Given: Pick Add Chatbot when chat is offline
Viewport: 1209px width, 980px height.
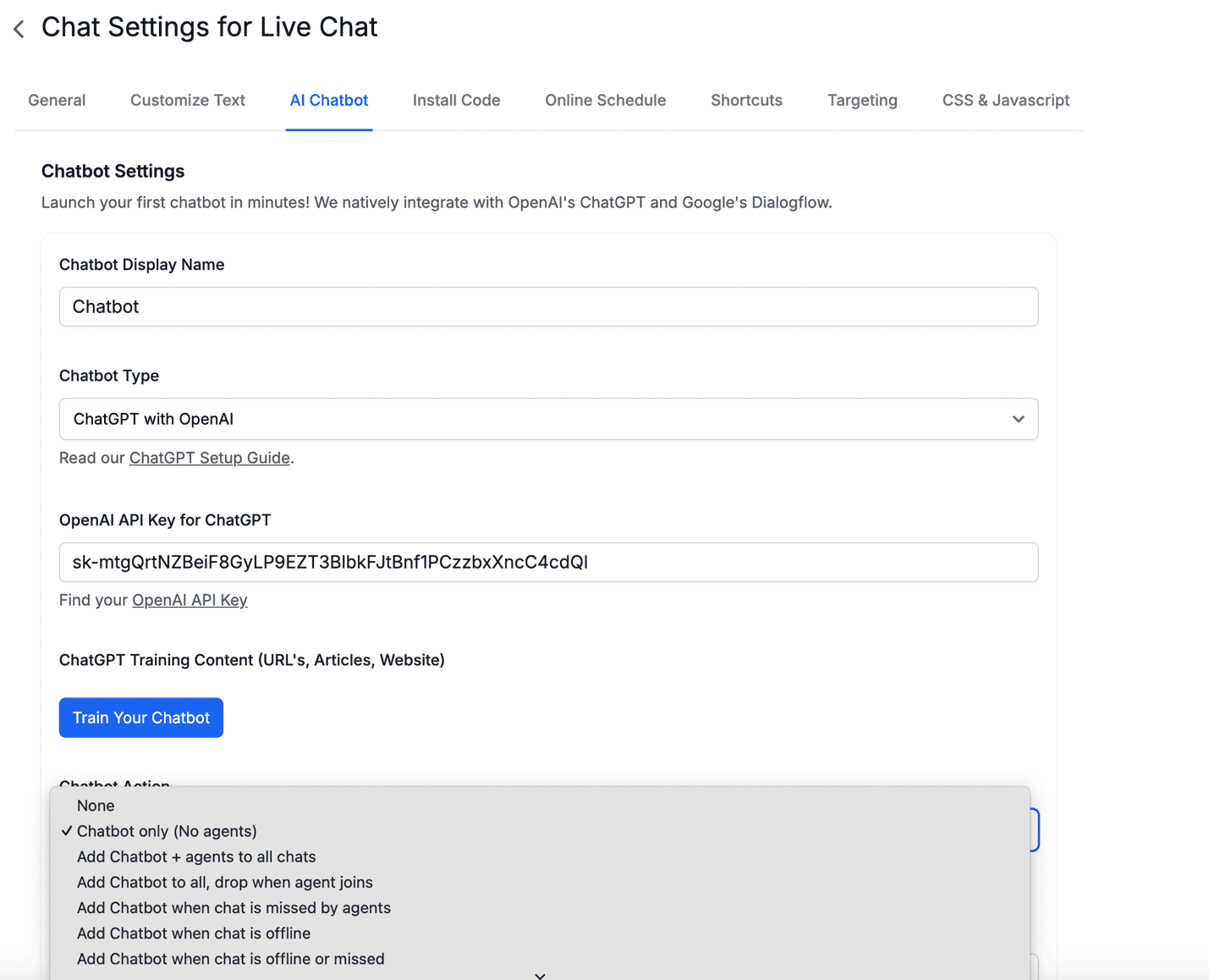Looking at the screenshot, I should (194, 933).
